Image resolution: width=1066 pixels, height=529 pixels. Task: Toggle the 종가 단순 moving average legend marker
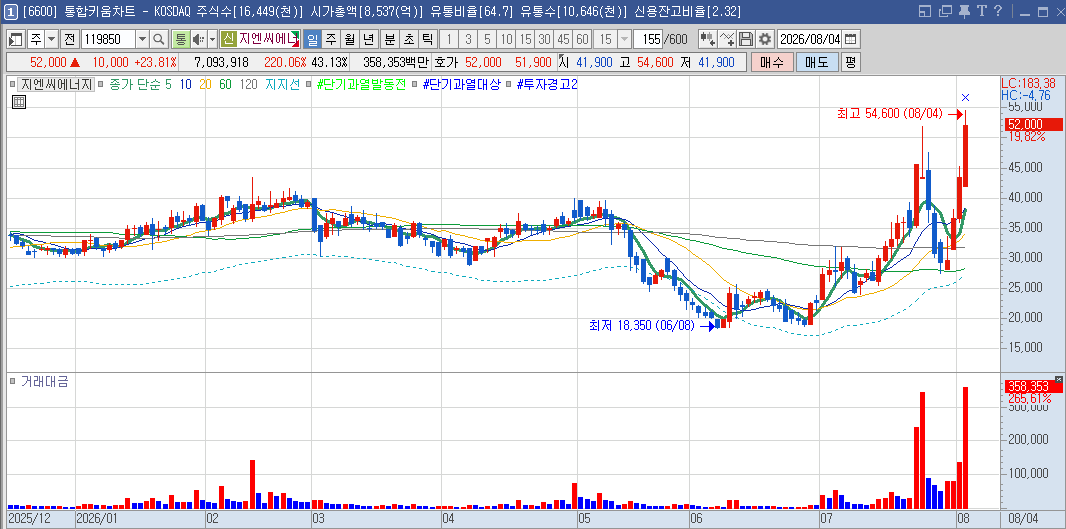click(101, 85)
